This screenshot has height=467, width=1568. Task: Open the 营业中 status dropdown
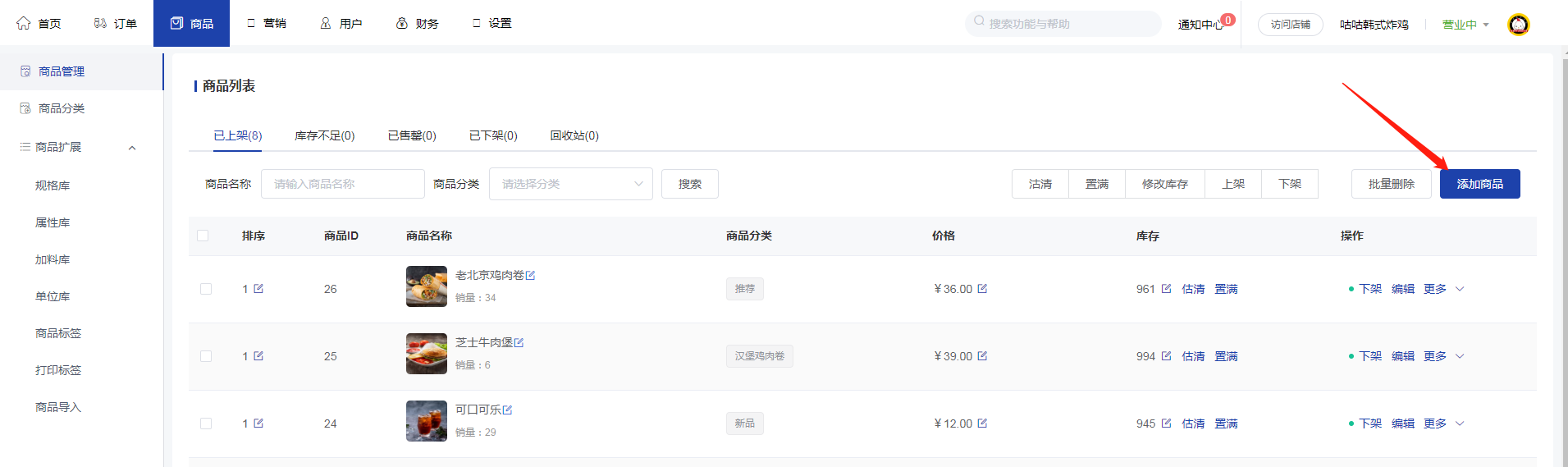click(1465, 25)
